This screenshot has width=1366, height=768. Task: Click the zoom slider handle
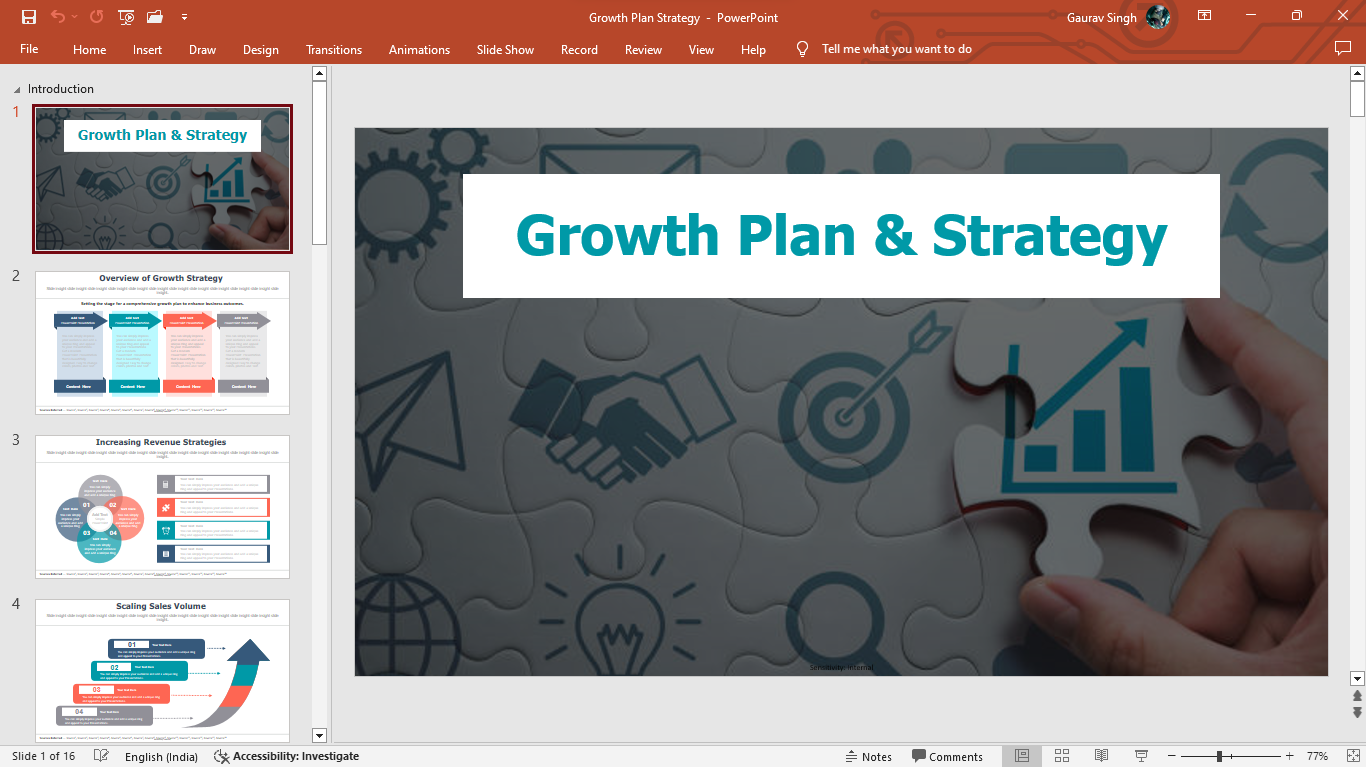coord(1219,756)
